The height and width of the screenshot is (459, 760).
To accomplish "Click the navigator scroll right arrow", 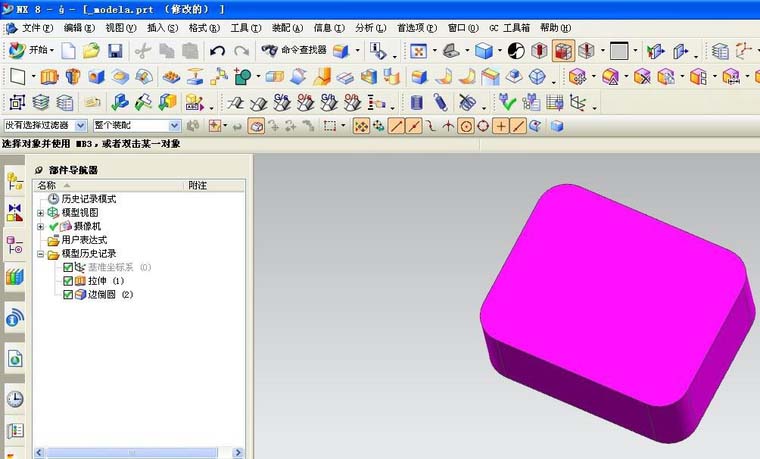I will coord(238,453).
